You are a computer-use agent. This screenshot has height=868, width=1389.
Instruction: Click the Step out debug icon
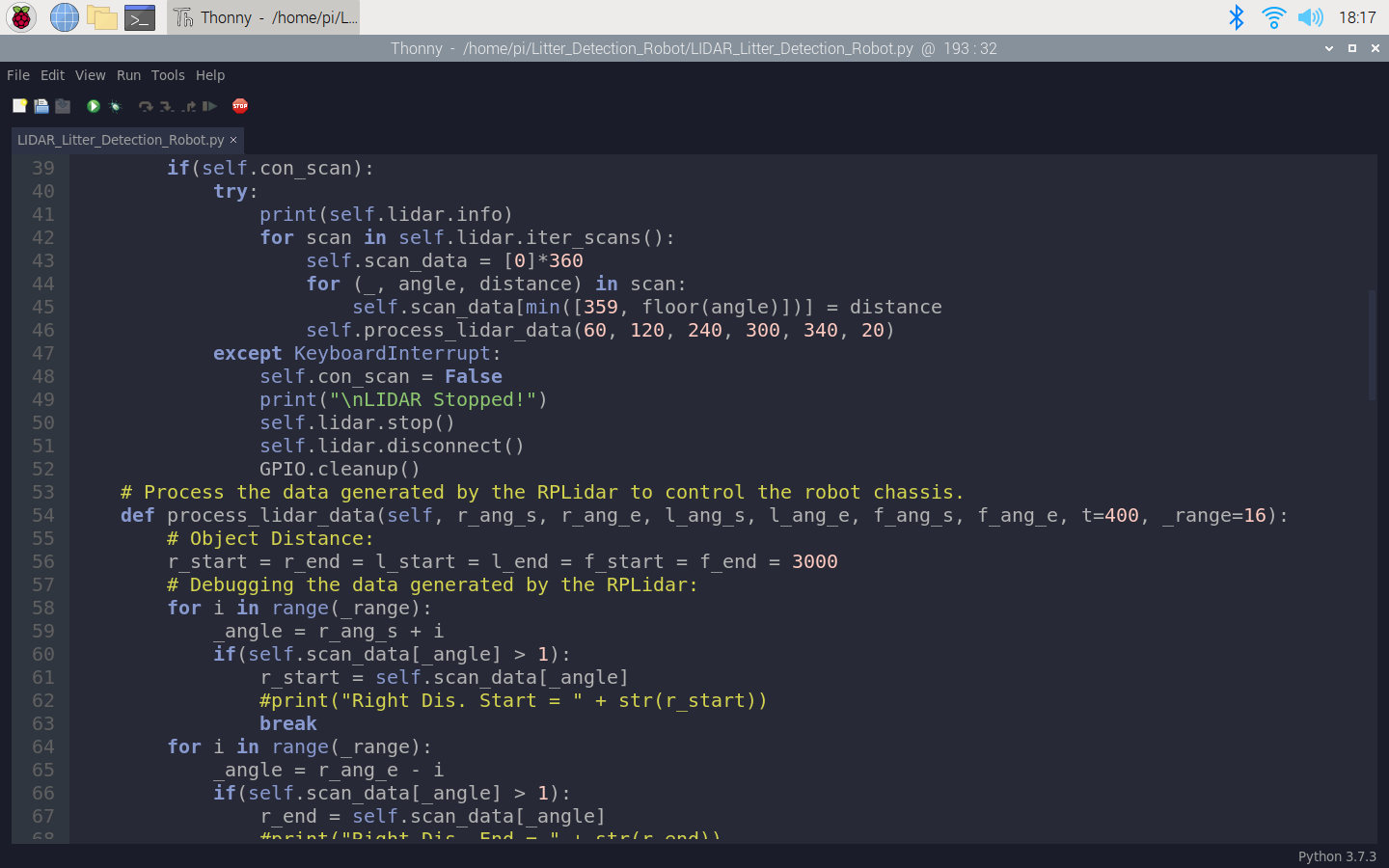tap(189, 106)
